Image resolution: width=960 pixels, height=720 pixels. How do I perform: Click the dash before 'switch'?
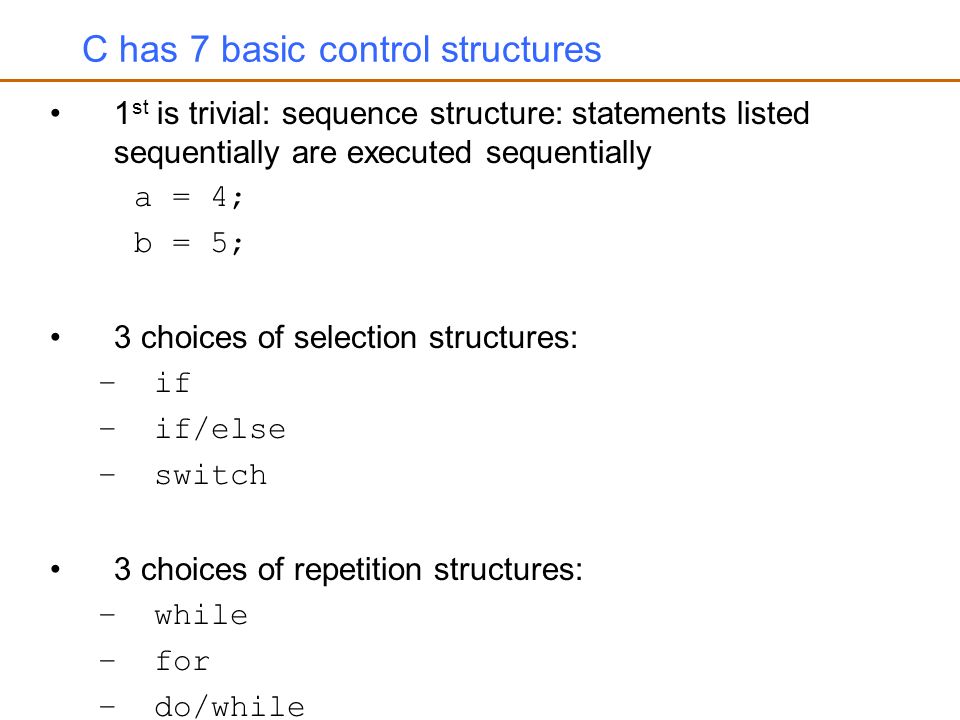point(107,474)
